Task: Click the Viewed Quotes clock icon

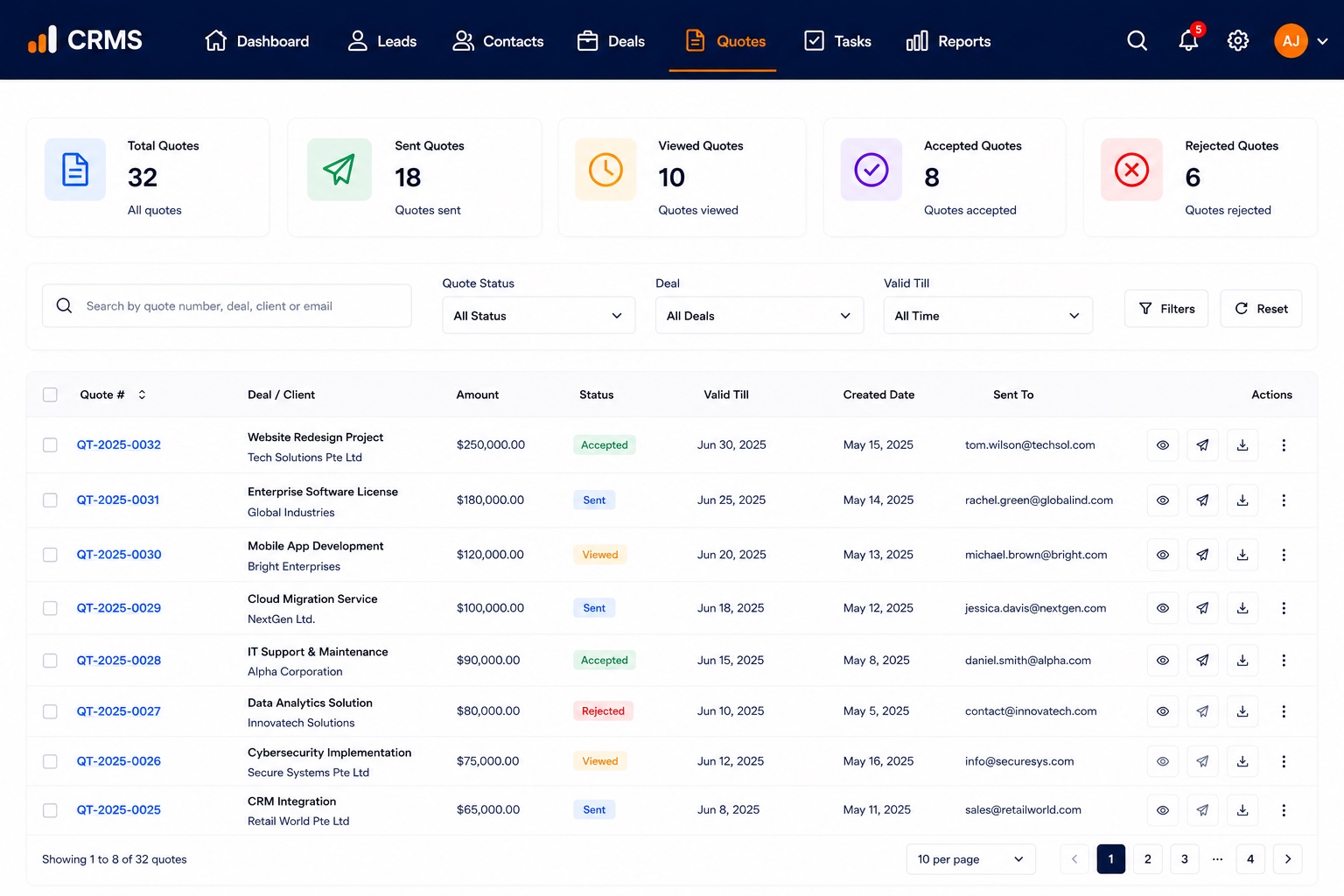Action: coord(605,170)
